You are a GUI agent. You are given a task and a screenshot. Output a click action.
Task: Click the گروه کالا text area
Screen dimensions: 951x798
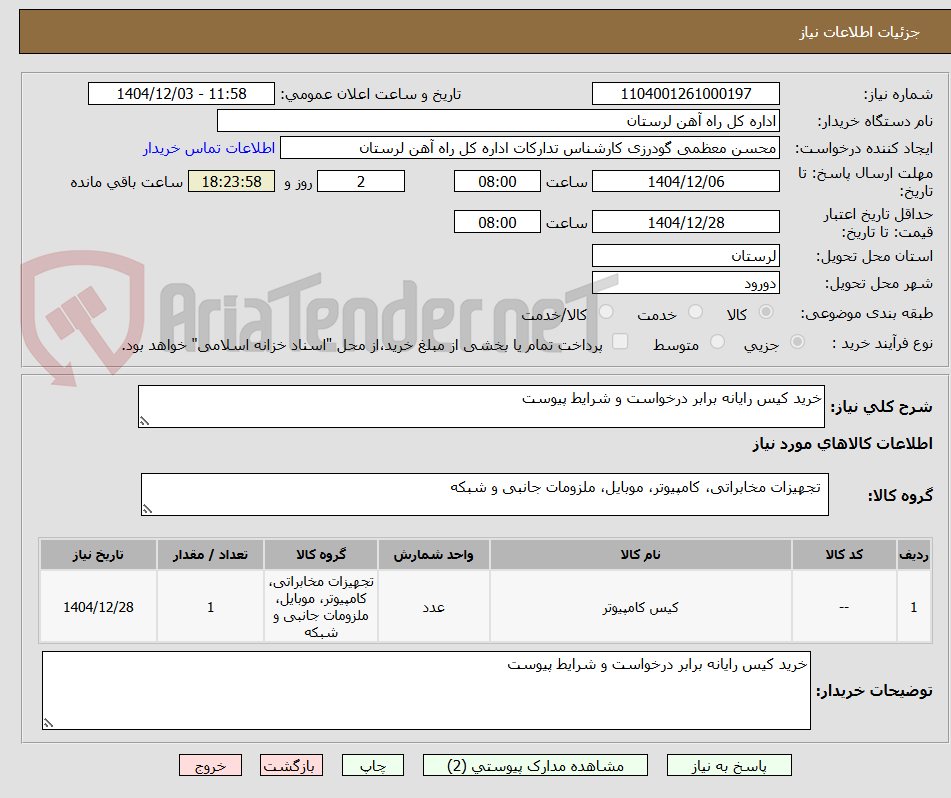pyautogui.click(x=485, y=495)
